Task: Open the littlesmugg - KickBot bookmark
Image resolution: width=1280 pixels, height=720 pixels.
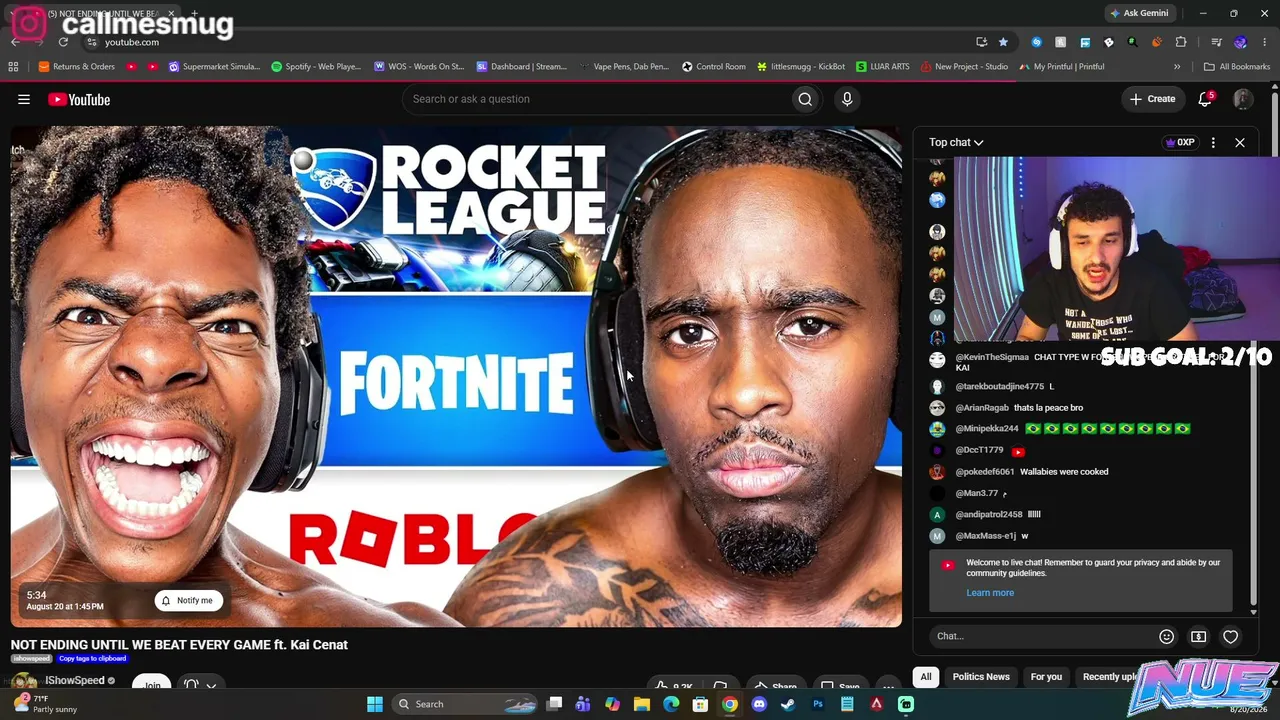Action: tap(801, 67)
